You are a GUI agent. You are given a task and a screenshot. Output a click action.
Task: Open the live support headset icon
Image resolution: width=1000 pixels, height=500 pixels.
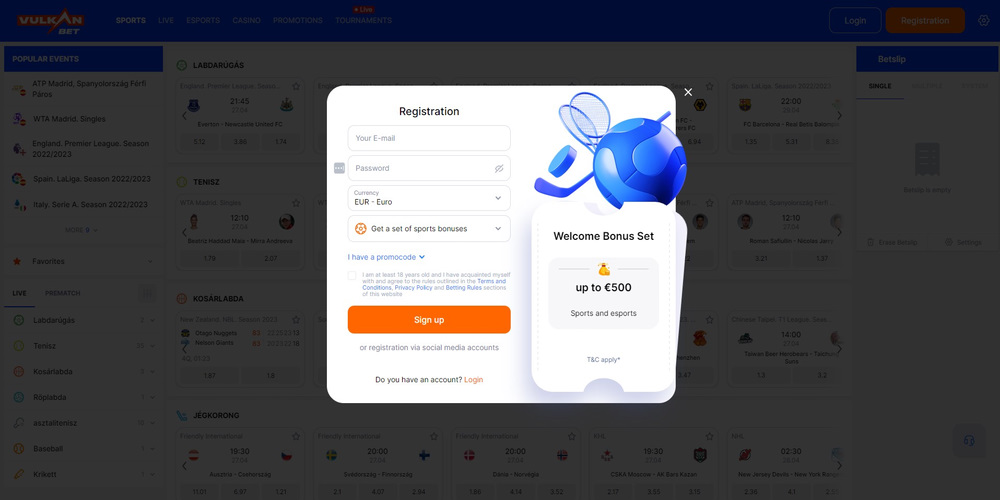(969, 441)
